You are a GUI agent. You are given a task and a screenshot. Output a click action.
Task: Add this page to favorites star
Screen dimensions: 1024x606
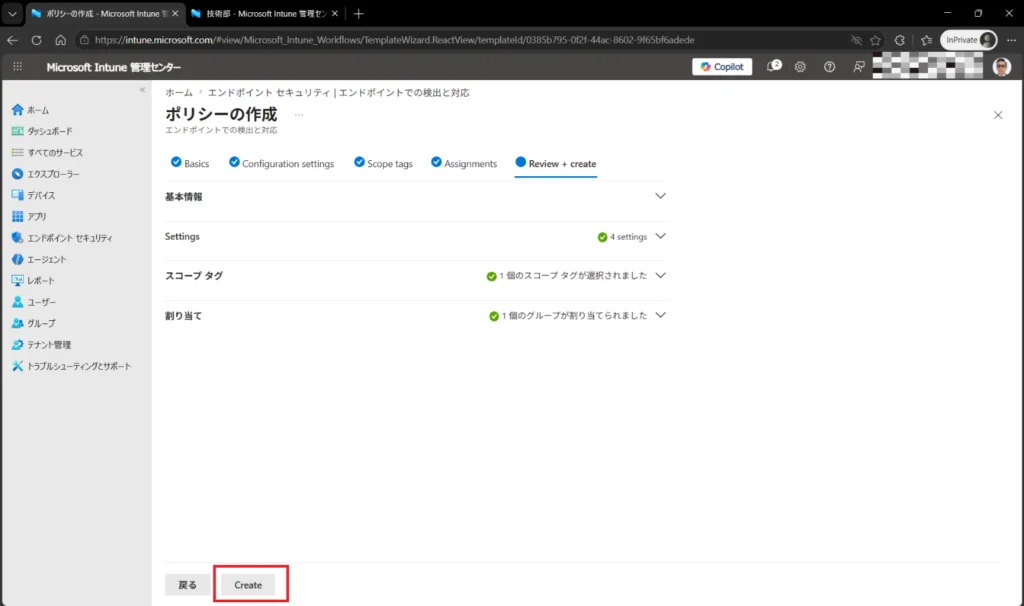[875, 40]
